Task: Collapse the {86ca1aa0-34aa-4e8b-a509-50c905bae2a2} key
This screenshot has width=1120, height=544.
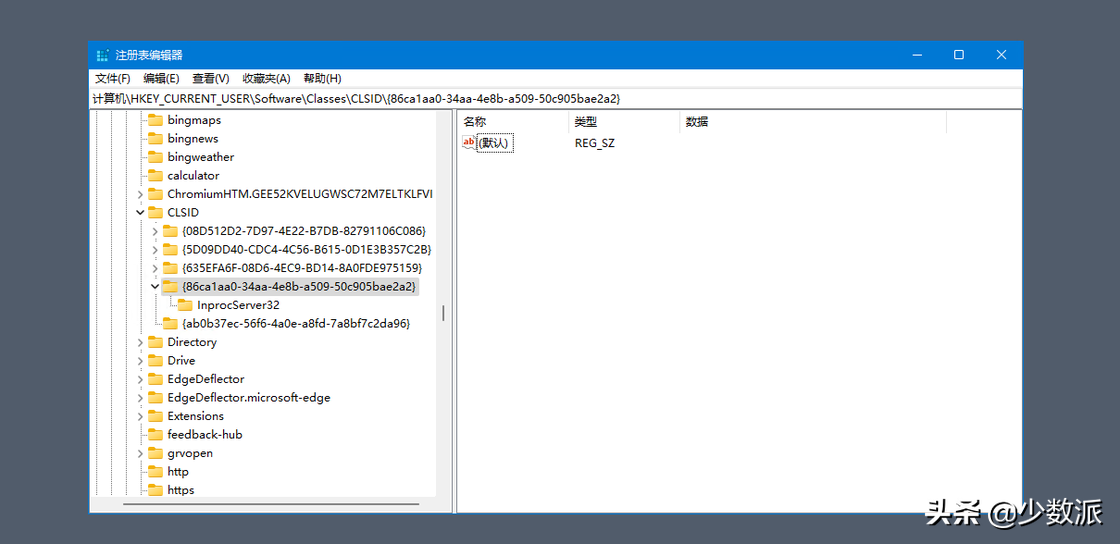Action: [x=155, y=286]
